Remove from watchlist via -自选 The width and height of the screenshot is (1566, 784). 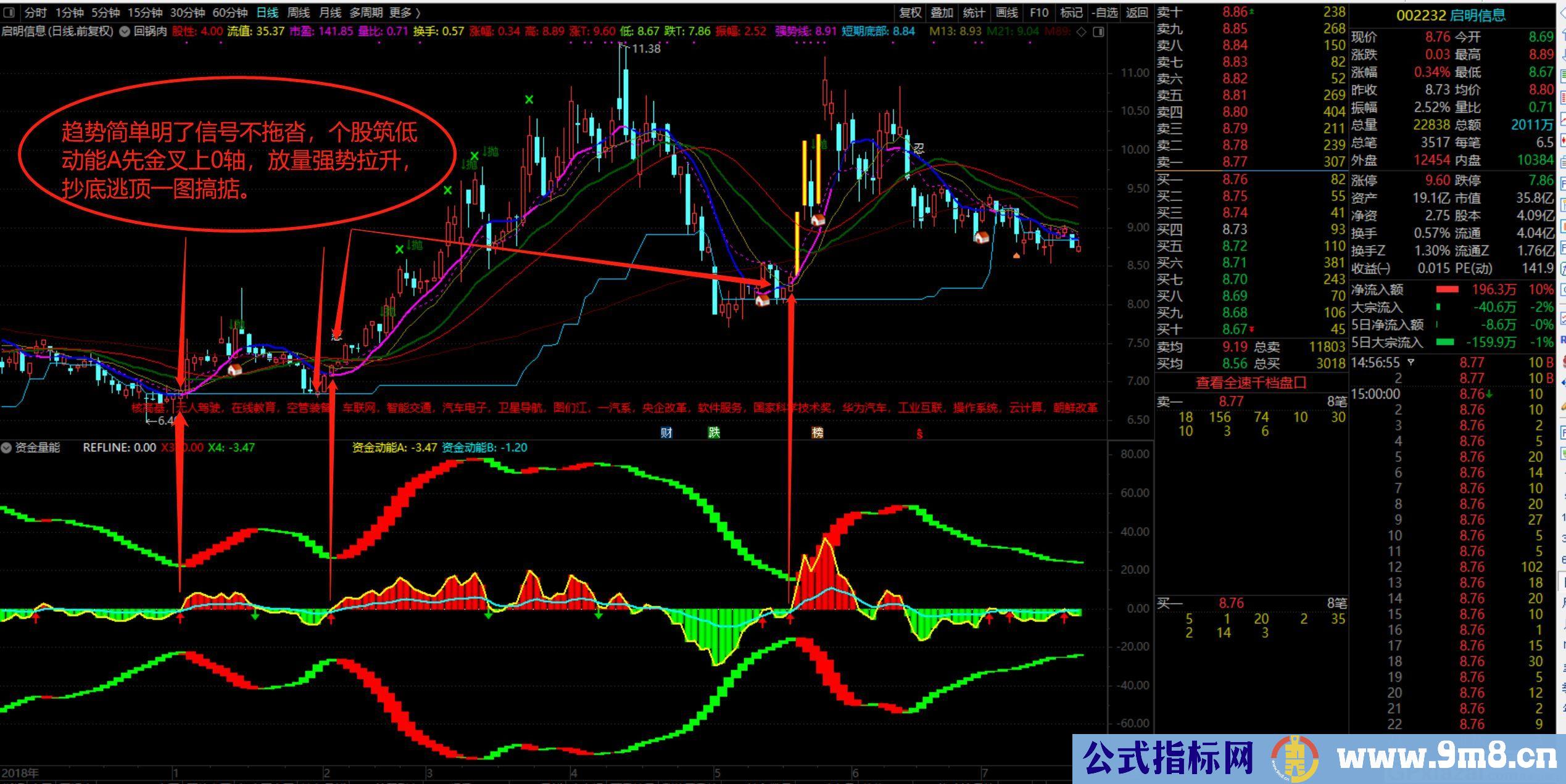click(1104, 12)
